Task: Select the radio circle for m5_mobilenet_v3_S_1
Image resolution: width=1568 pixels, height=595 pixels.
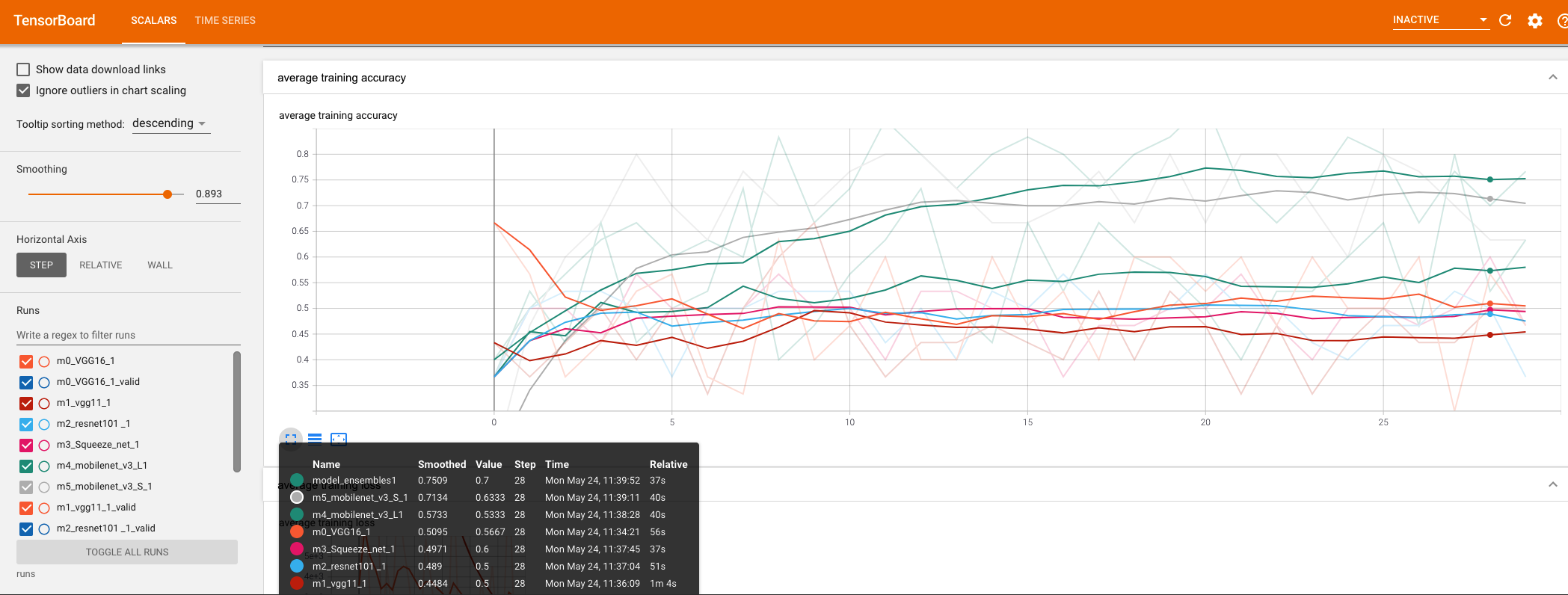Action: 44,487
